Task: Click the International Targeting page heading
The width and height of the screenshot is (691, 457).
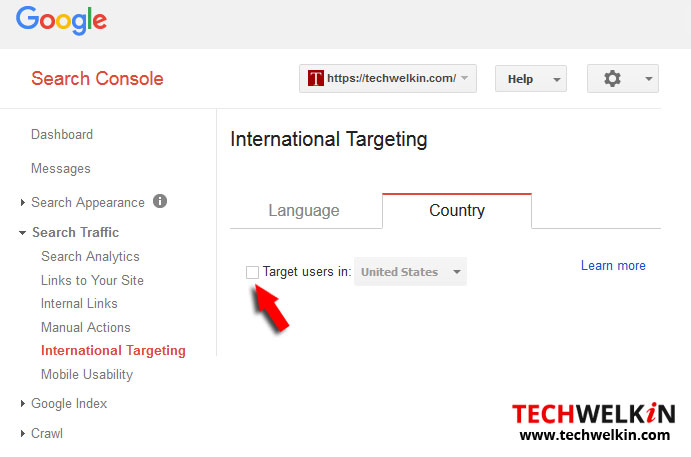Action: tap(329, 140)
